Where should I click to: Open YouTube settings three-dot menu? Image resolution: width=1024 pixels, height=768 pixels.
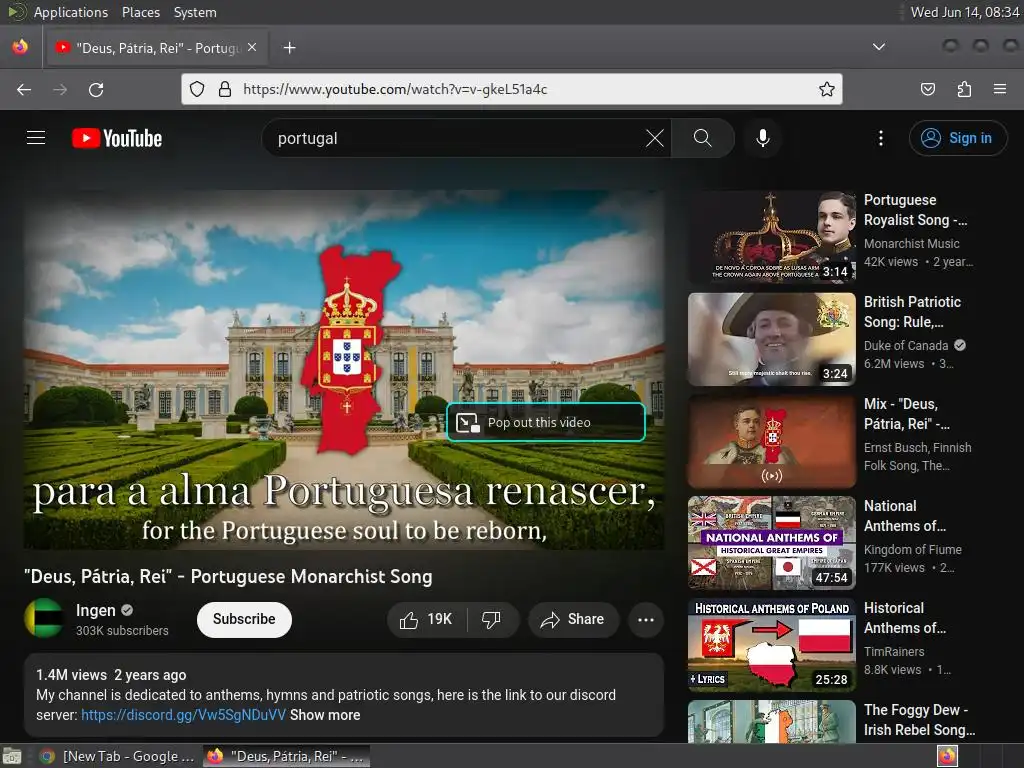880,138
